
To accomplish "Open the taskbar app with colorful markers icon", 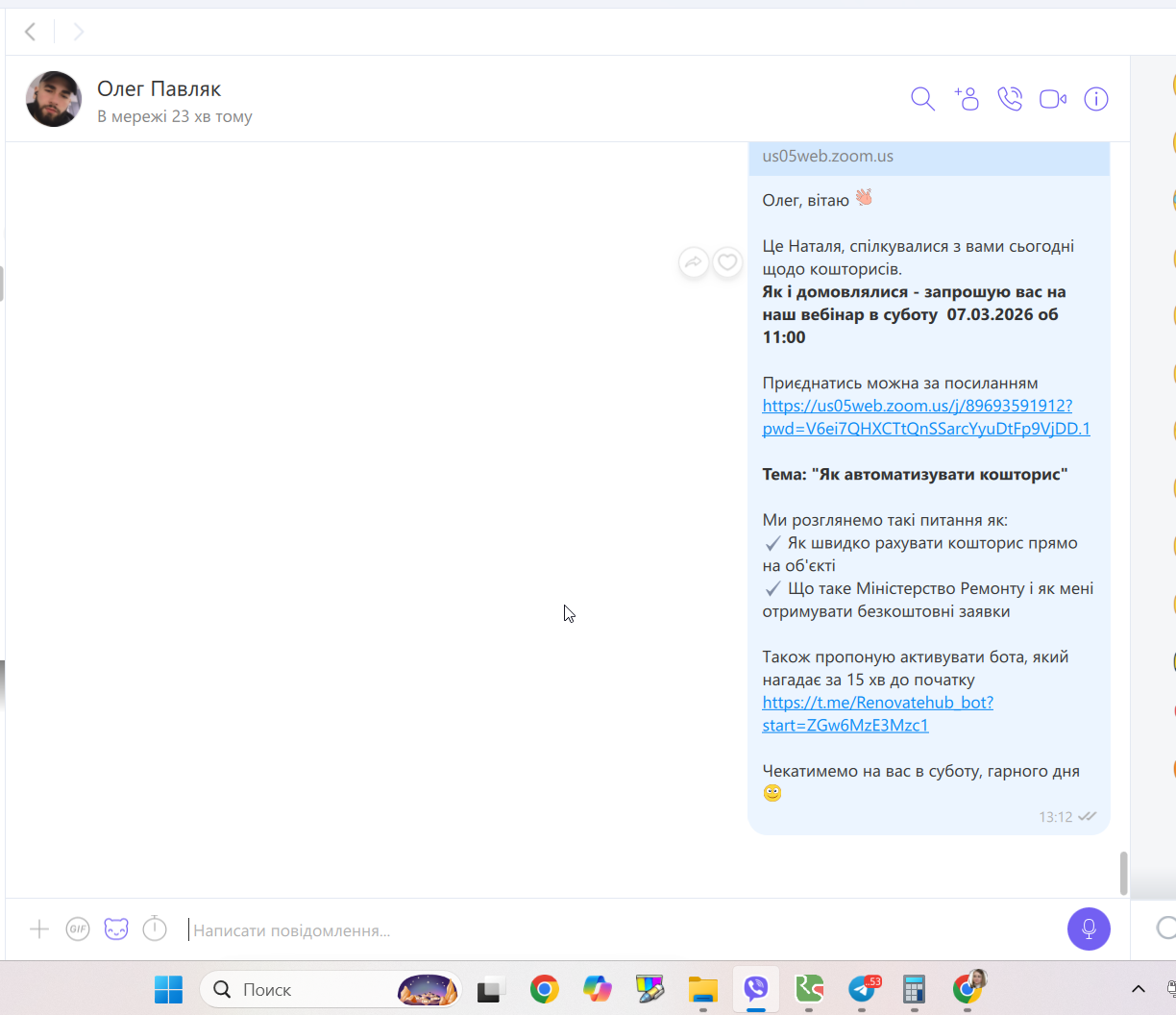I will point(650,989).
